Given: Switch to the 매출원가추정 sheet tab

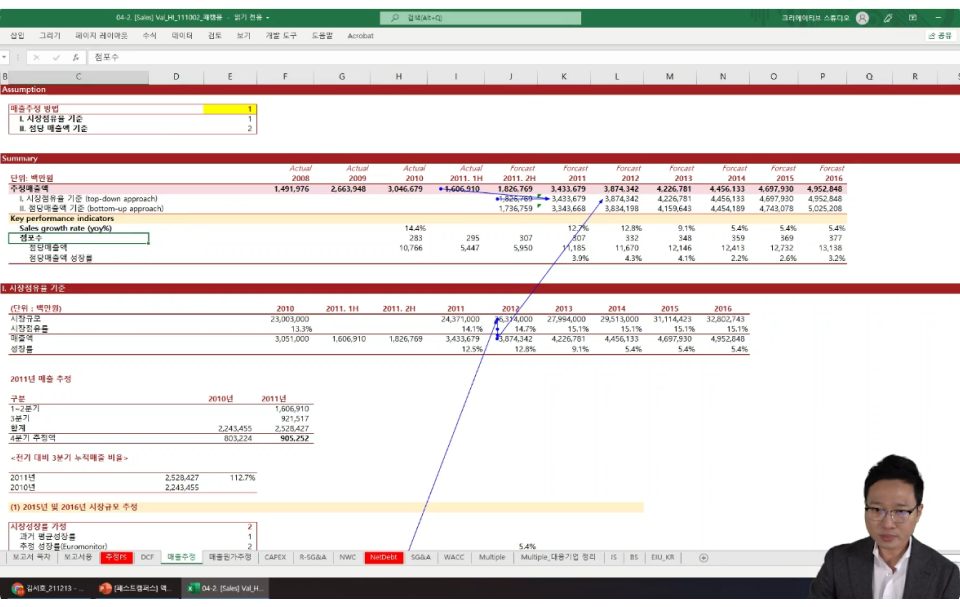Looking at the screenshot, I should click(230, 557).
